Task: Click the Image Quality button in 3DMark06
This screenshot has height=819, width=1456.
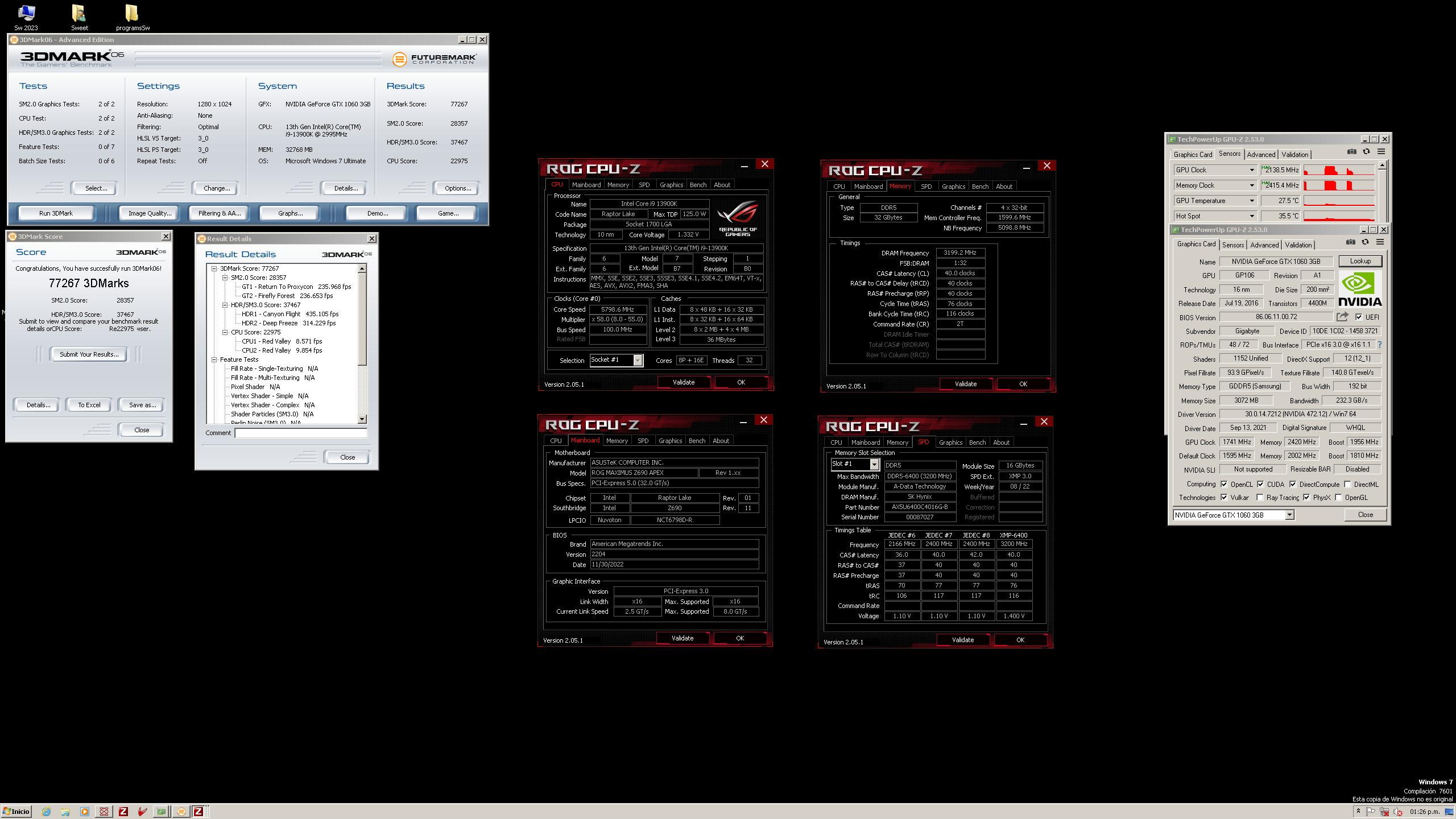Action: [149, 213]
